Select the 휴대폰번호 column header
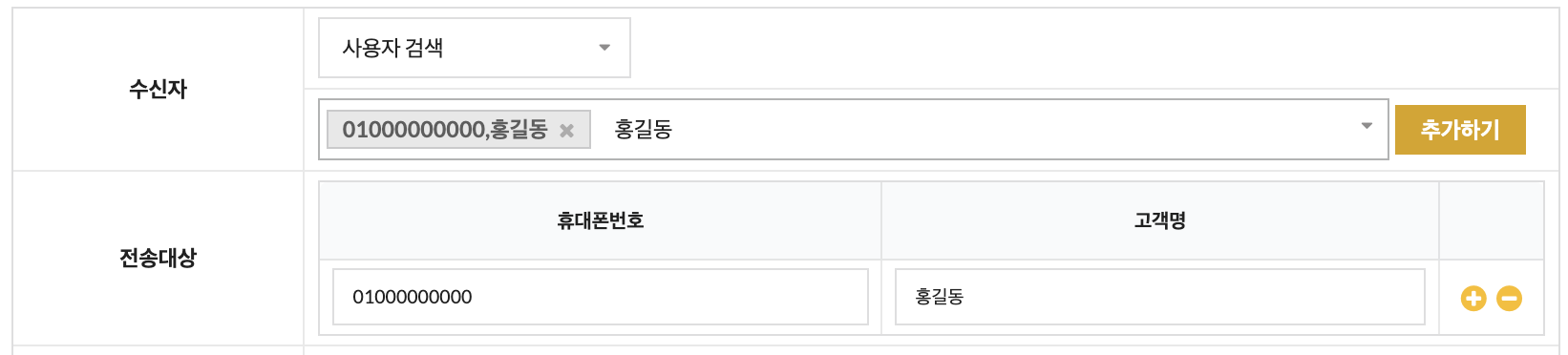The image size is (1568, 355). 601,220
